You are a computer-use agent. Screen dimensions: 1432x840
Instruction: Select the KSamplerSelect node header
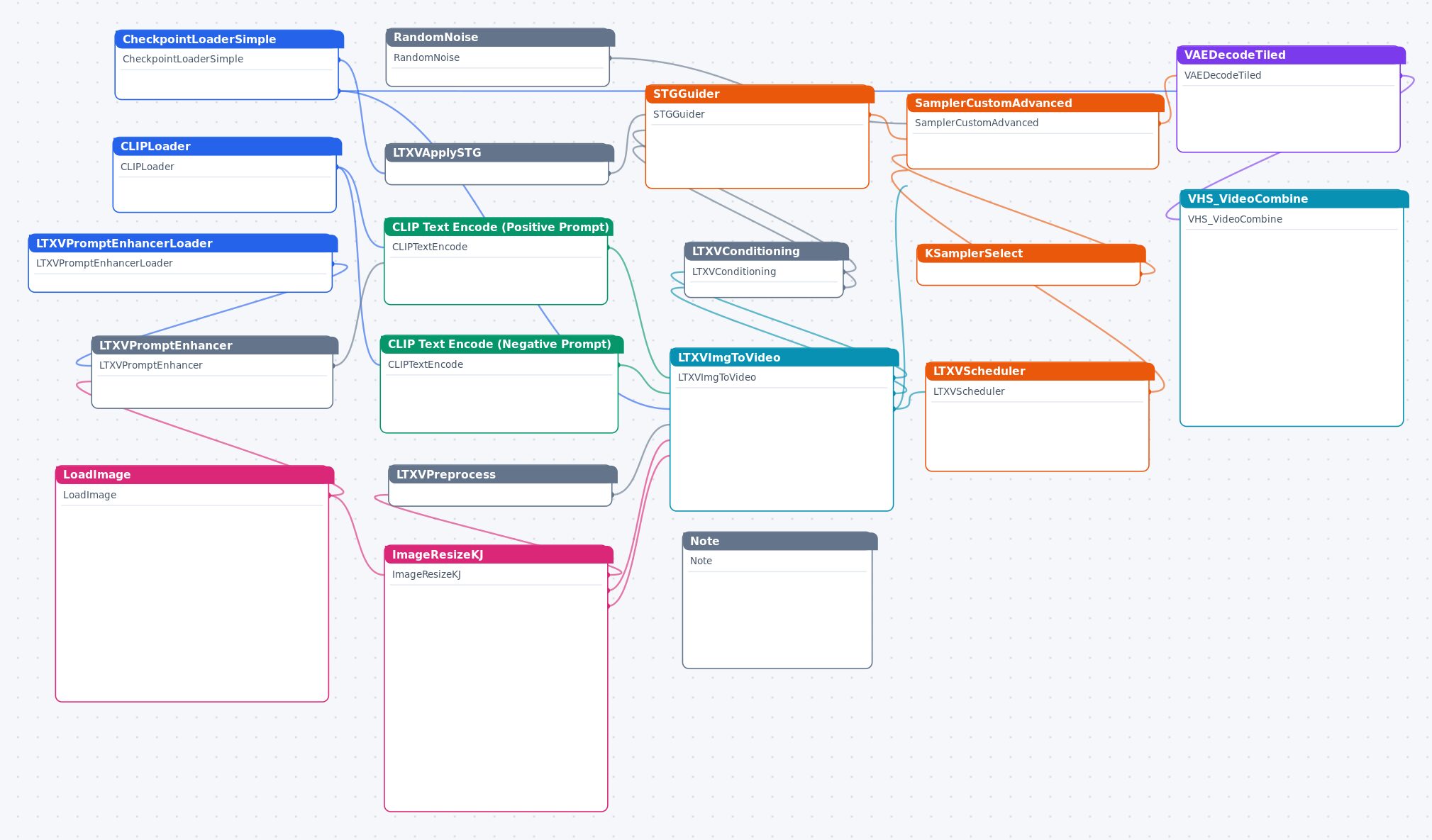tap(1031, 253)
